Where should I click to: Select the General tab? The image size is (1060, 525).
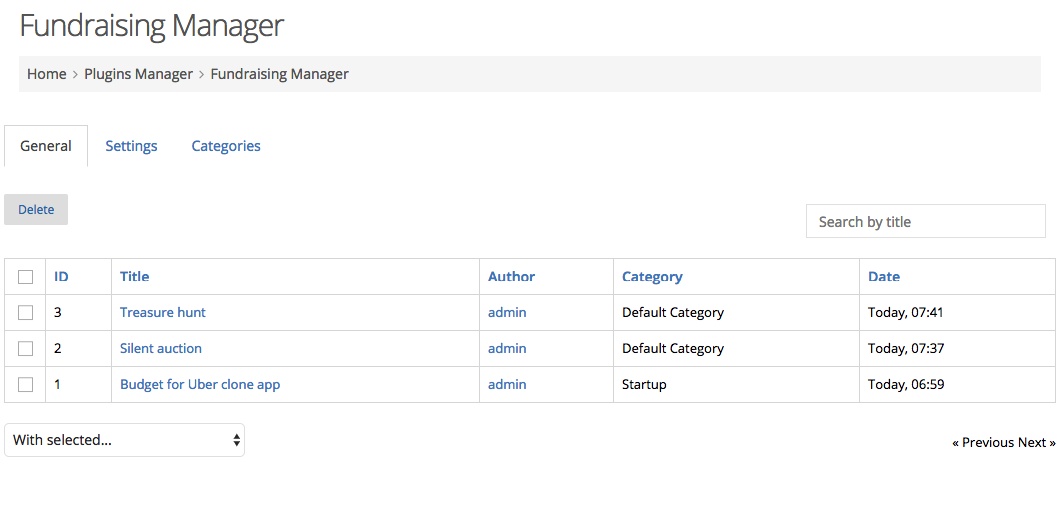click(x=46, y=146)
